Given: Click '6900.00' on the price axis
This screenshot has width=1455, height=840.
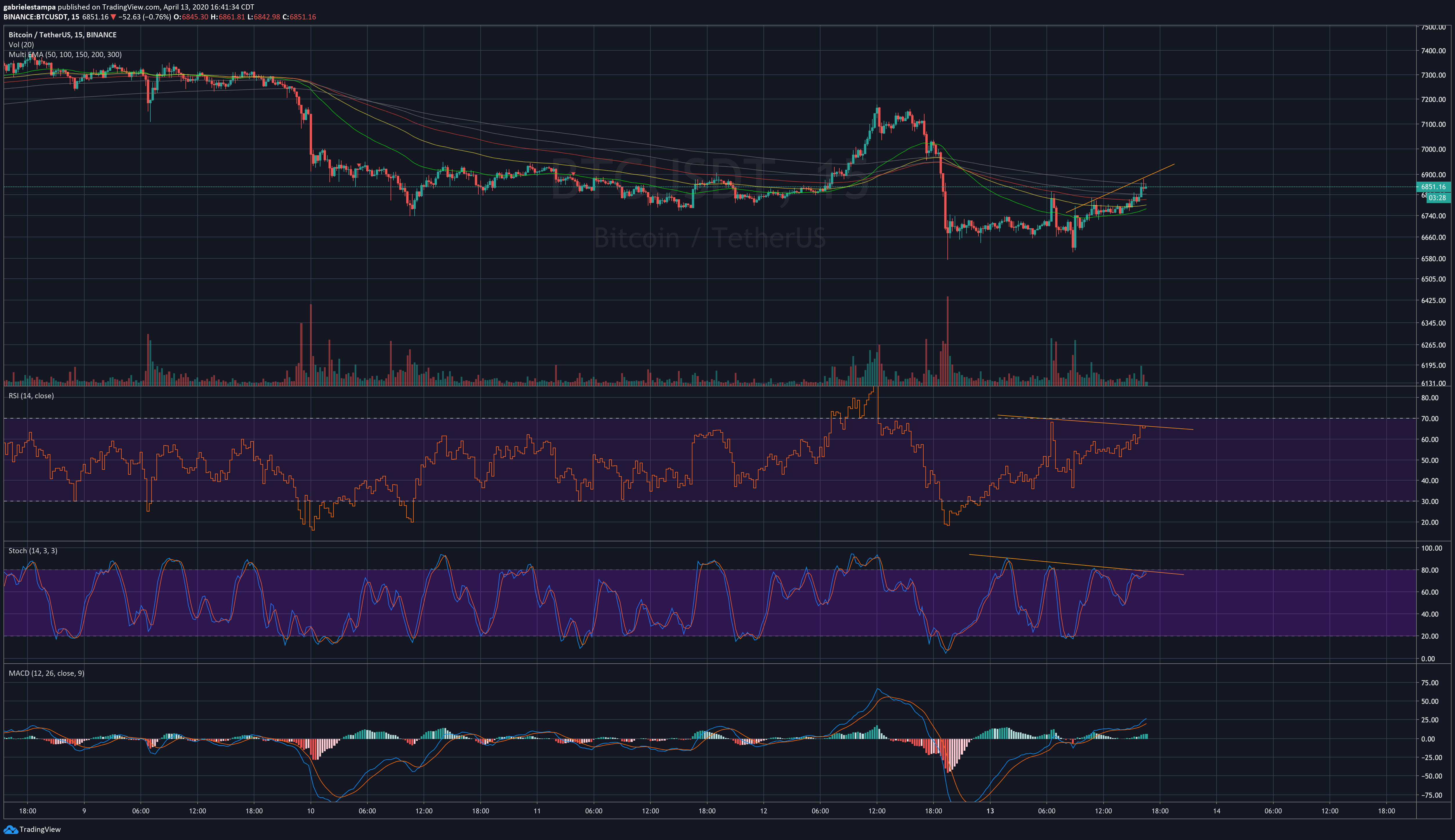Looking at the screenshot, I should pos(1433,174).
